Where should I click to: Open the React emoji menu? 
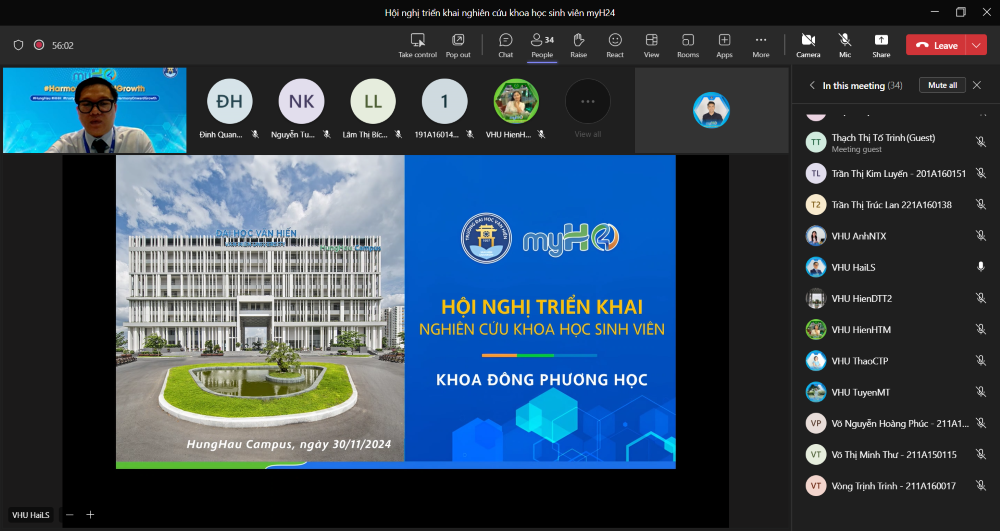point(615,40)
